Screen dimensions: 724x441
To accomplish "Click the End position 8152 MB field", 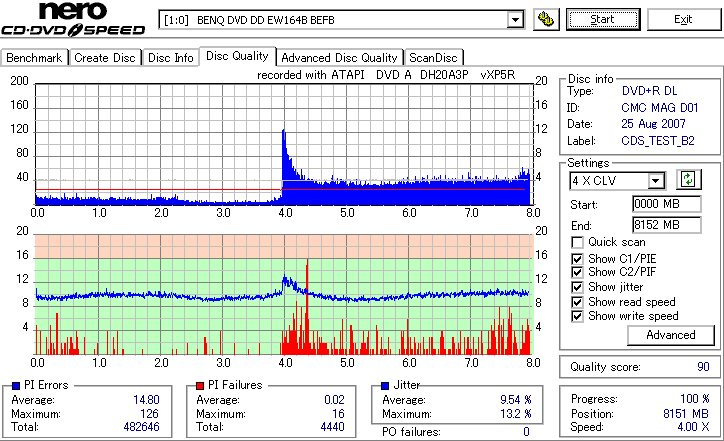I will point(666,225).
